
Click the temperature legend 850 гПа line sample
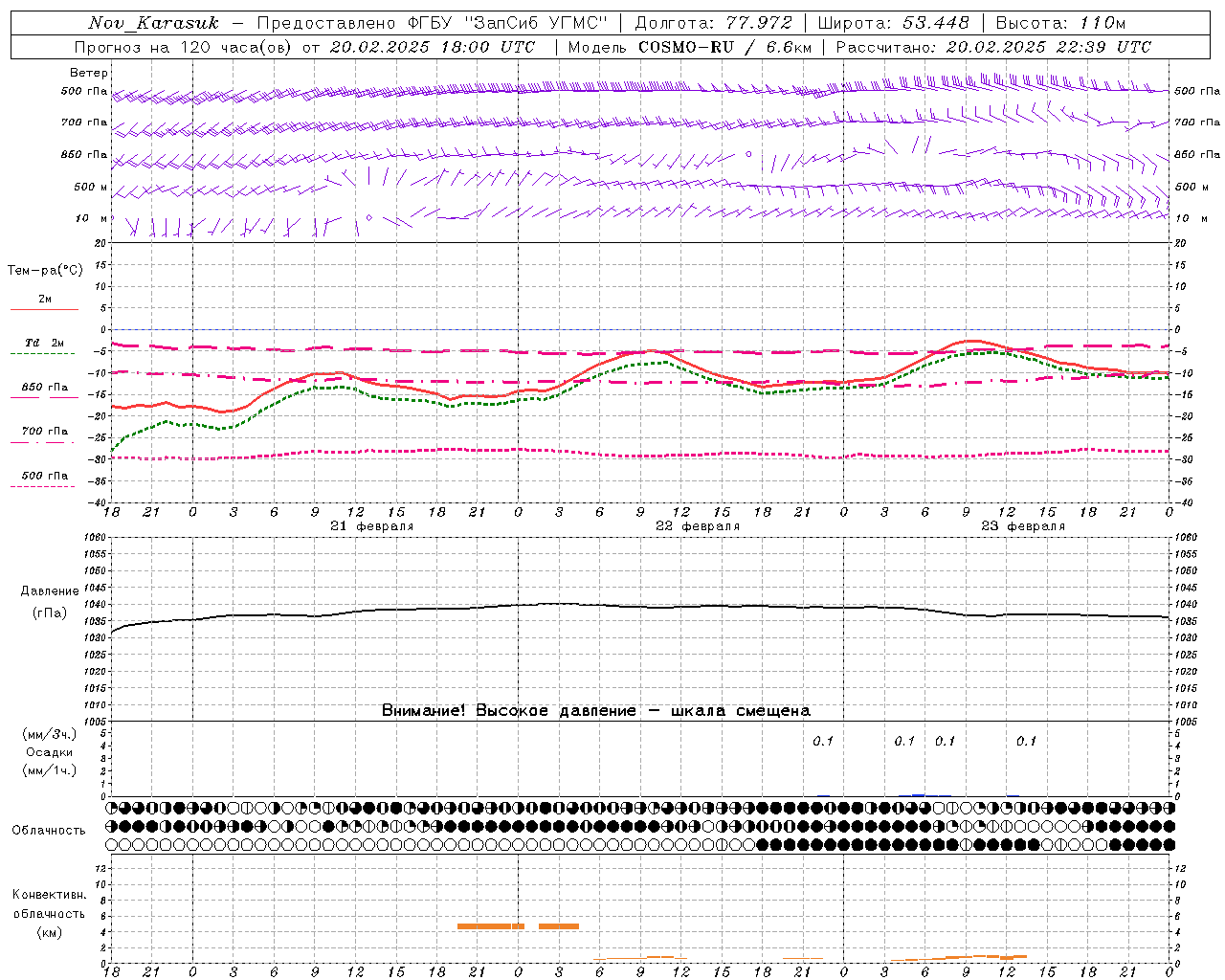(x=44, y=397)
